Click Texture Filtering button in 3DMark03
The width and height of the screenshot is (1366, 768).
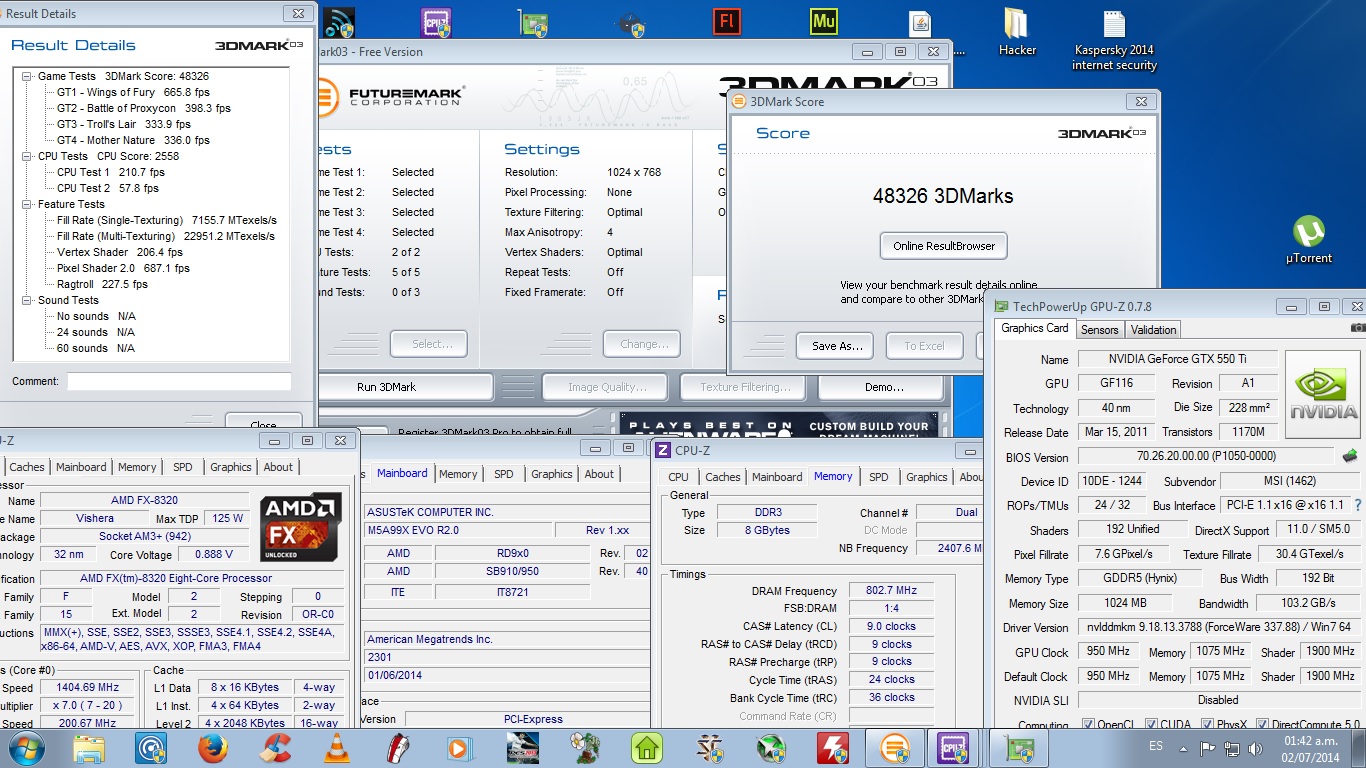point(745,387)
